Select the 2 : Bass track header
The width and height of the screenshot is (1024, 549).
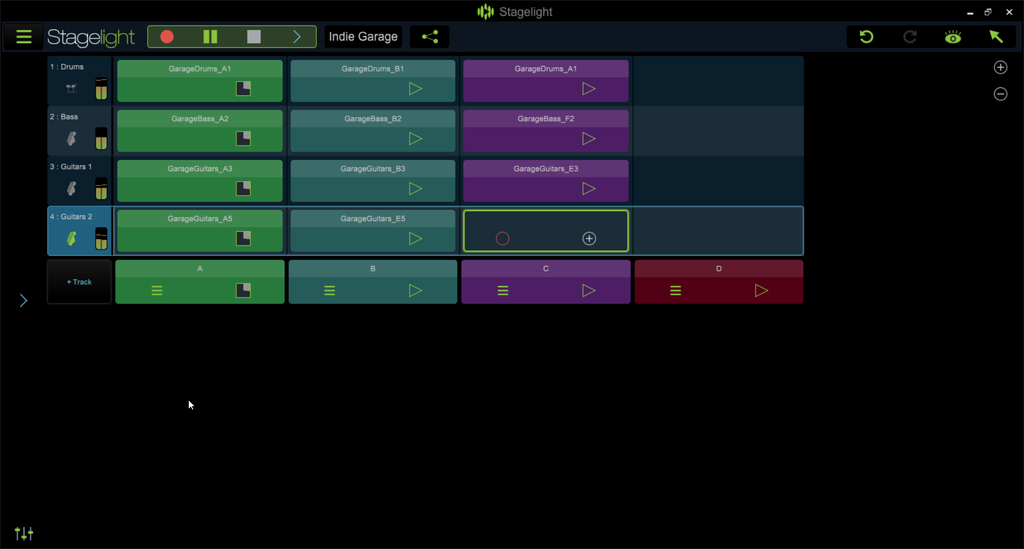[79, 131]
